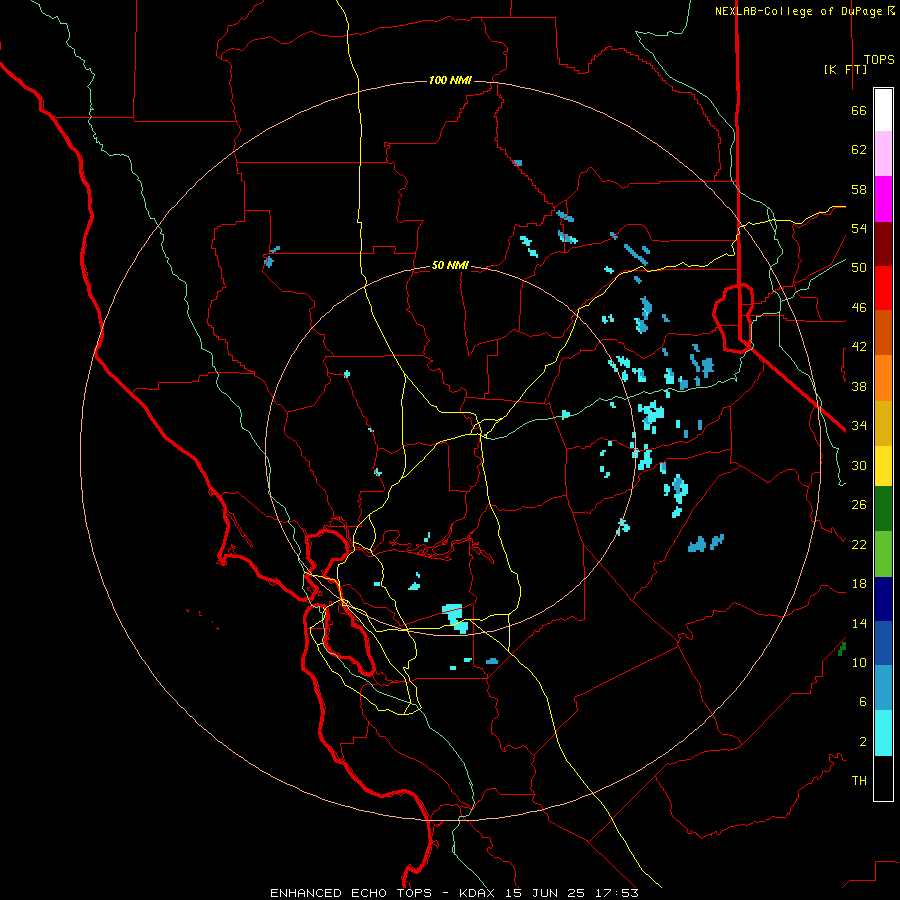The image size is (900, 900).
Task: Pick the cyan legend swatch
Action: coord(883,732)
